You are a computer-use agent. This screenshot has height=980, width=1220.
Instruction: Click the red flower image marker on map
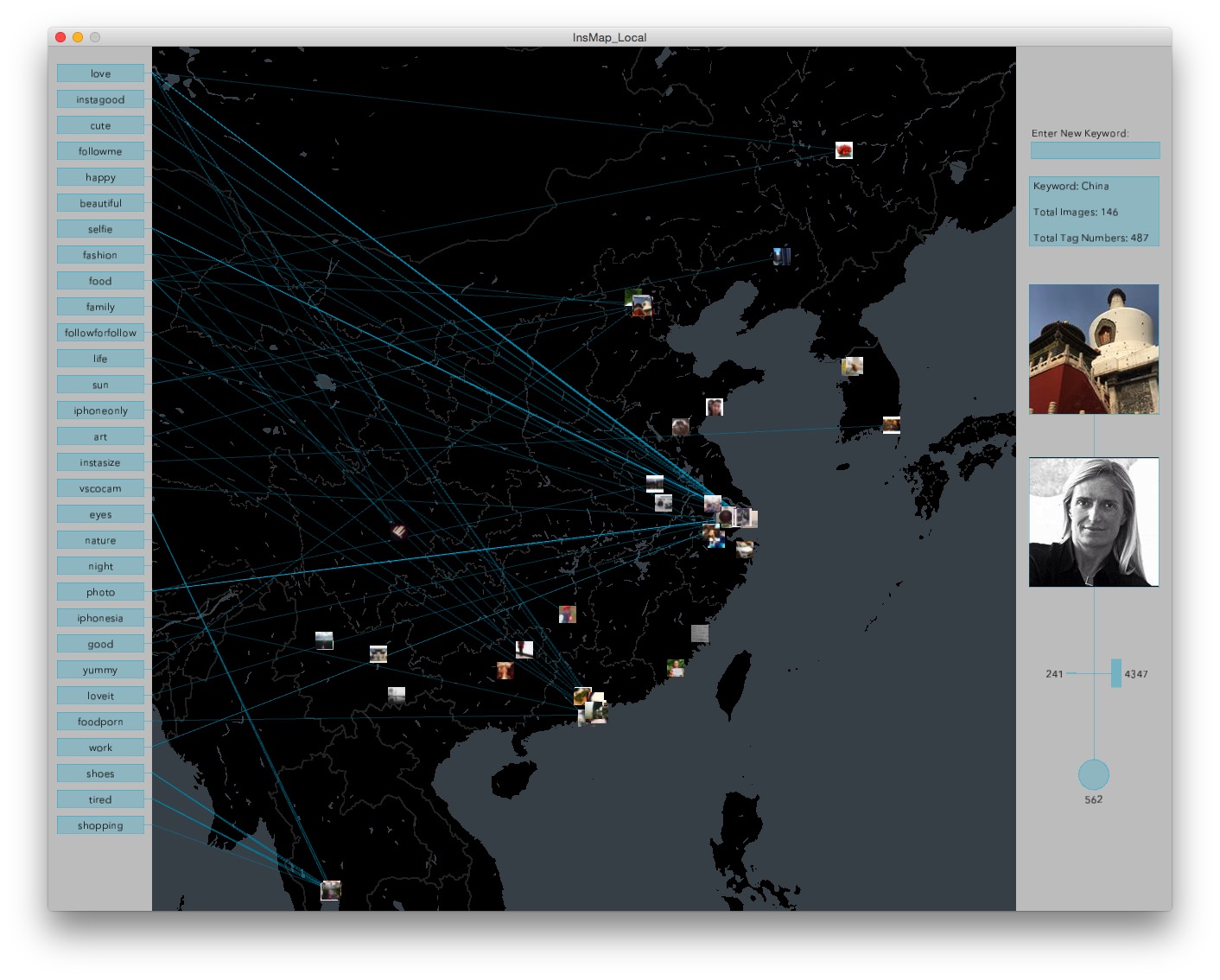tap(844, 150)
